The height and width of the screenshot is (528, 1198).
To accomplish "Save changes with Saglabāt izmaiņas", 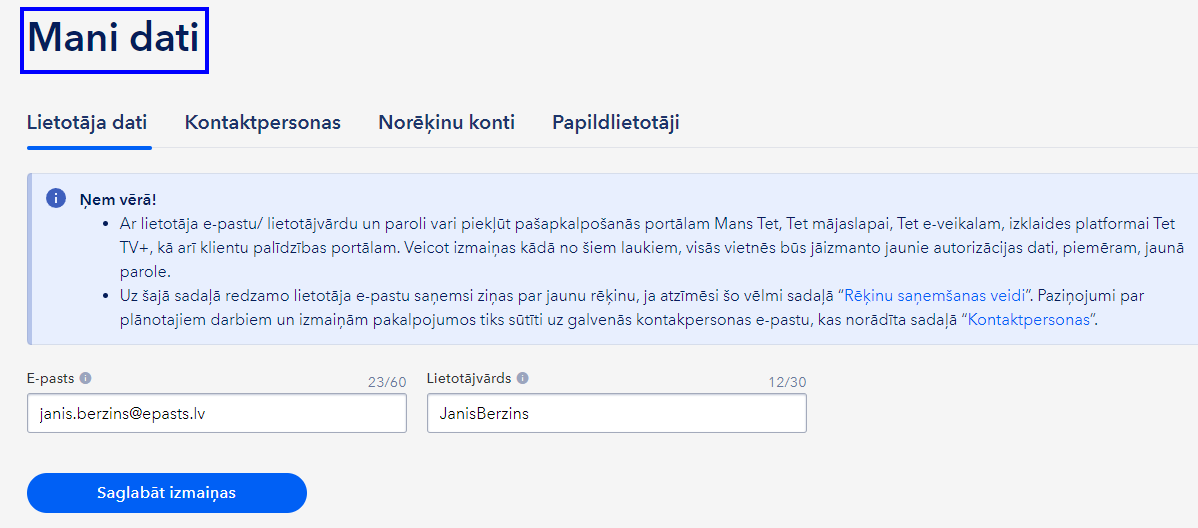I will pos(167,493).
